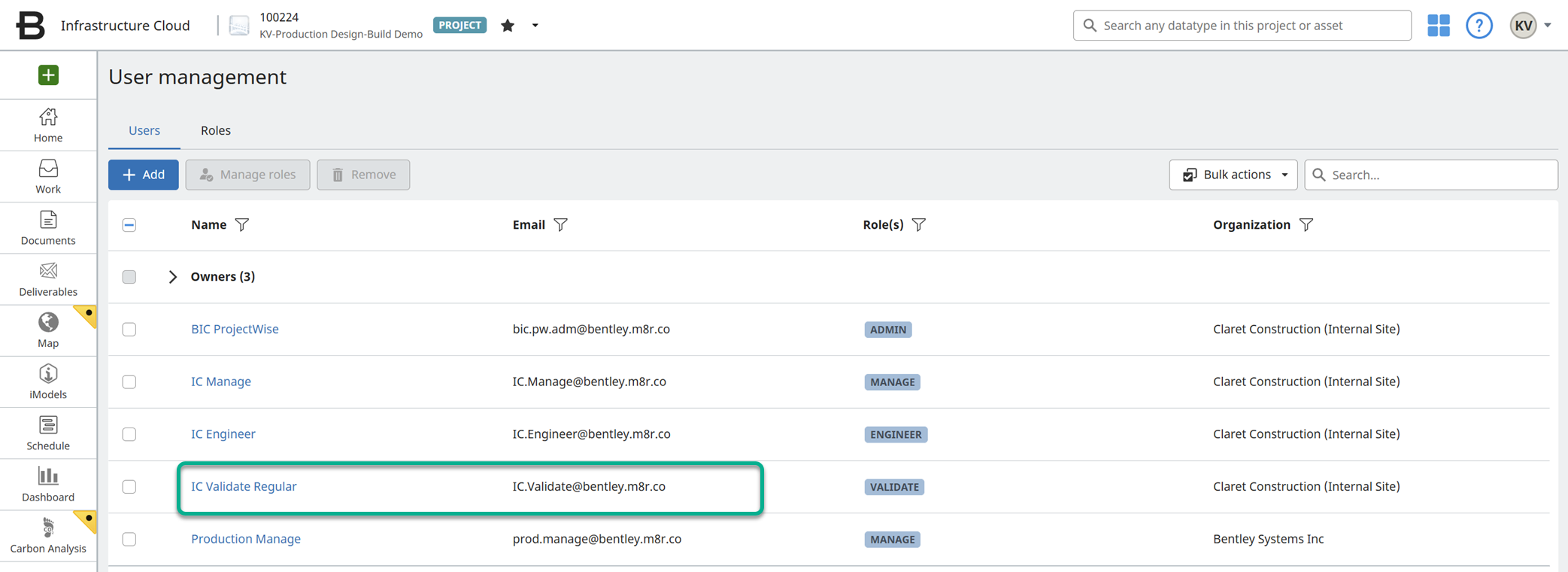
Task: Open the KV user account menu
Action: (x=1530, y=26)
